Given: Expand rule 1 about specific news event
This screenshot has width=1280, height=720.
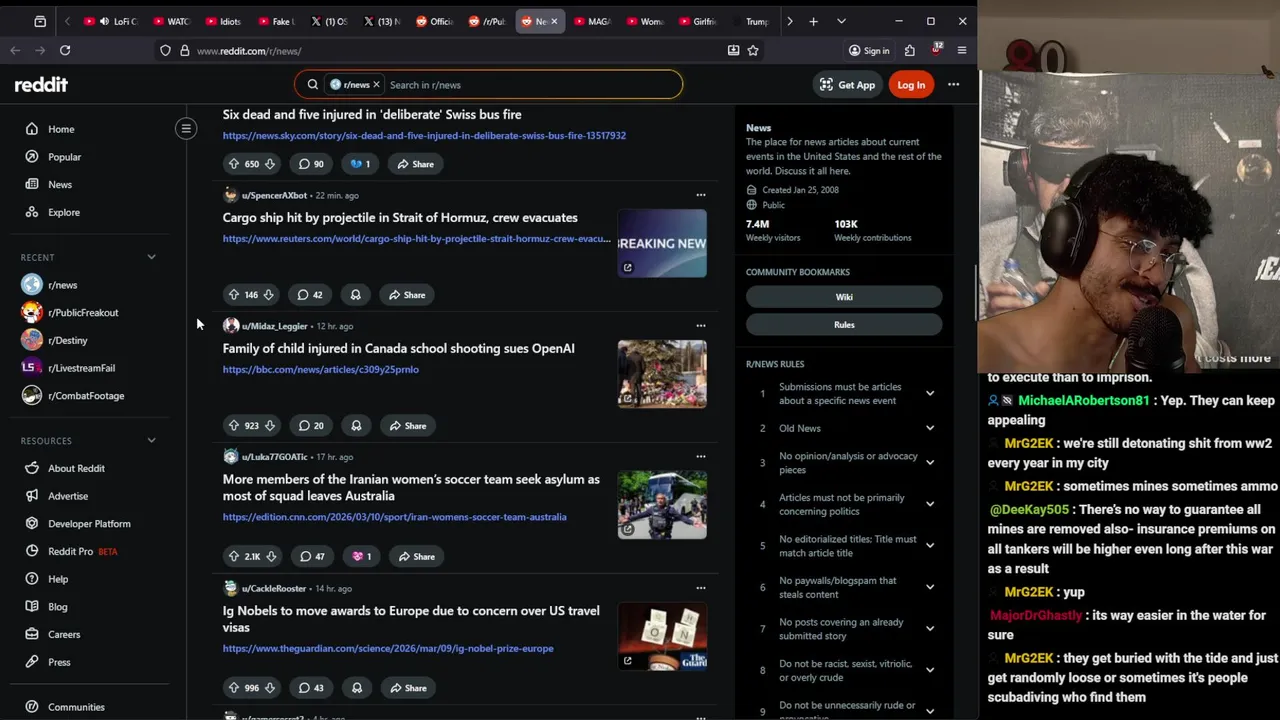Looking at the screenshot, I should (929, 394).
